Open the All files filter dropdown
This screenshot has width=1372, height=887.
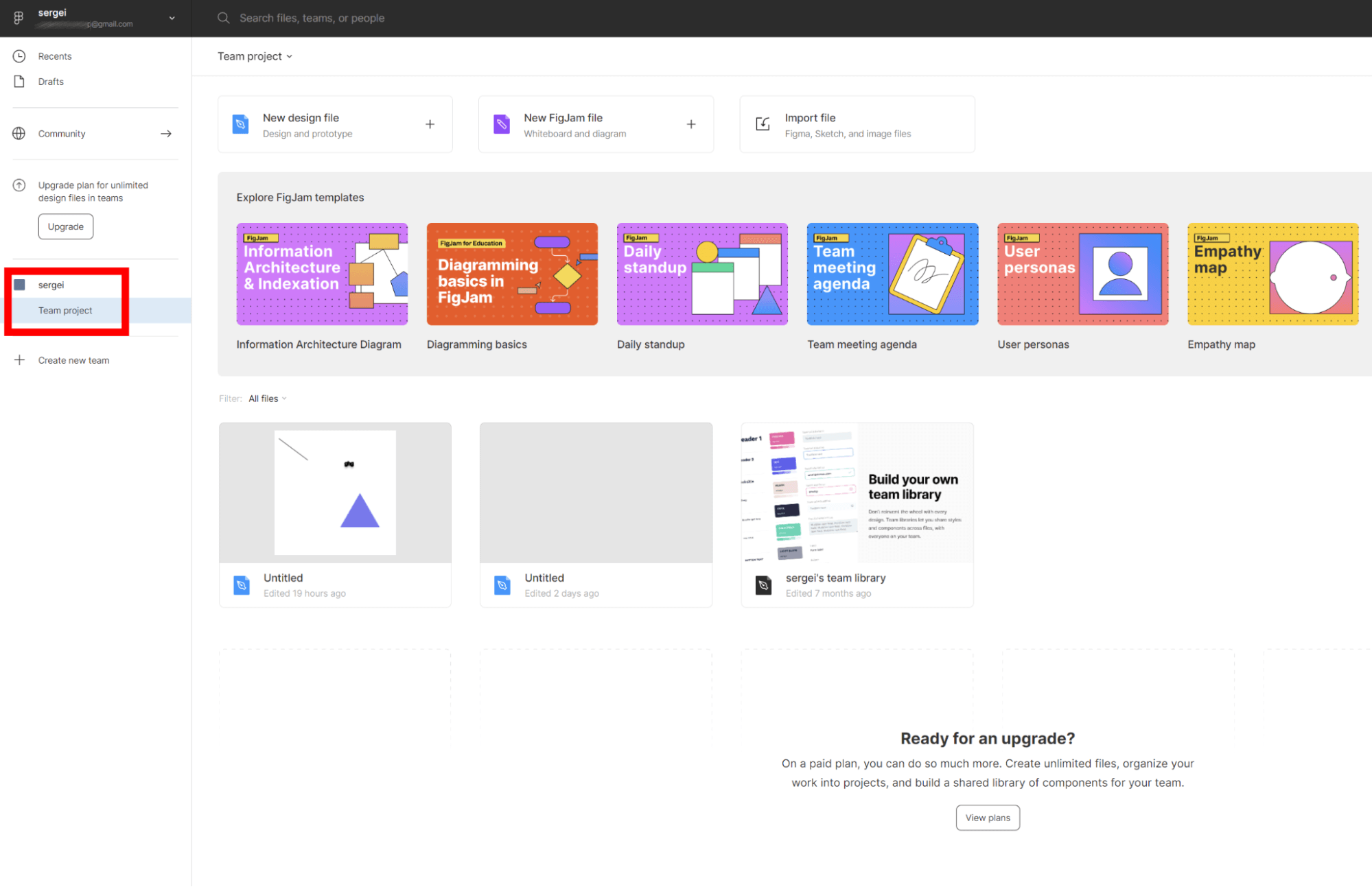pos(268,399)
